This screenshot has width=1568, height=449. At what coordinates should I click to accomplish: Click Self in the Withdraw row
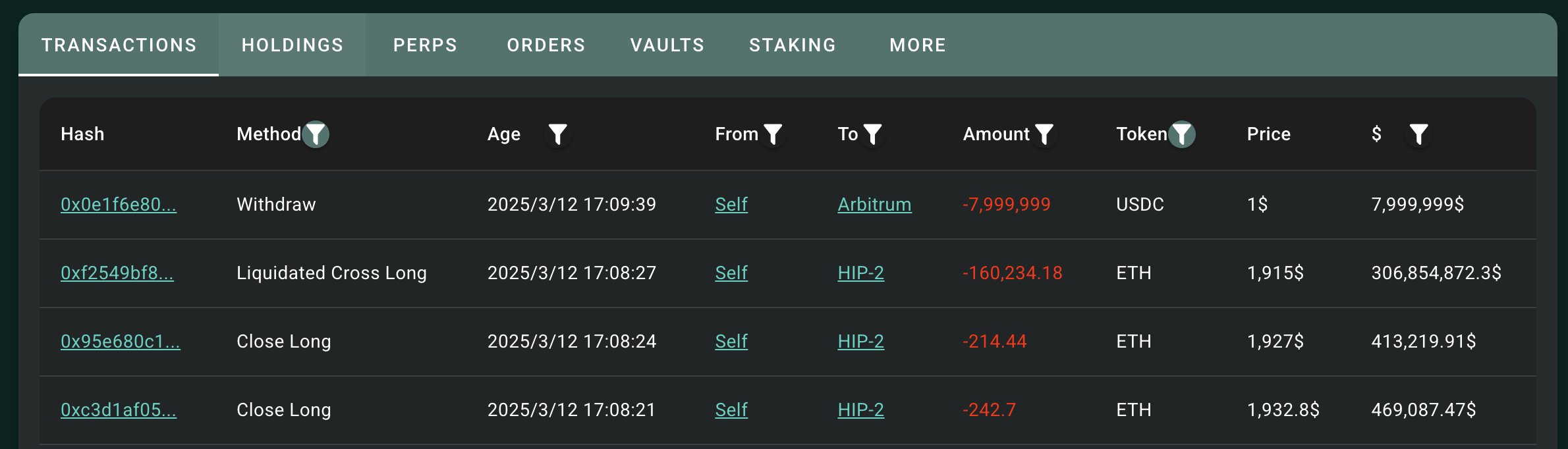tap(731, 205)
